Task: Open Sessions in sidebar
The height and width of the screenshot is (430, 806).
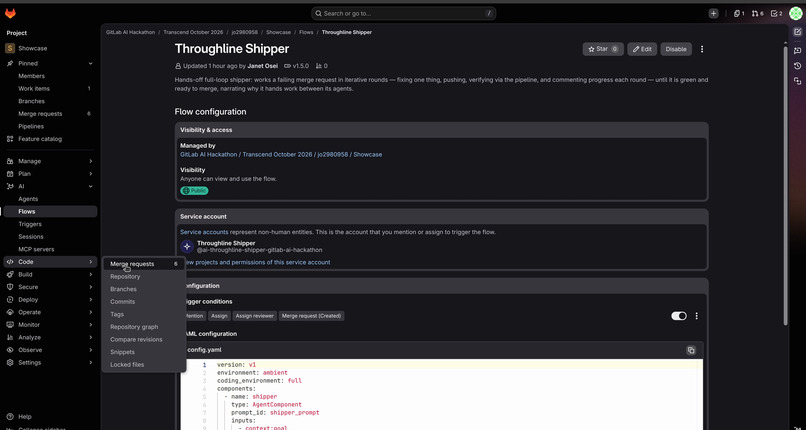Action: pyautogui.click(x=50, y=237)
